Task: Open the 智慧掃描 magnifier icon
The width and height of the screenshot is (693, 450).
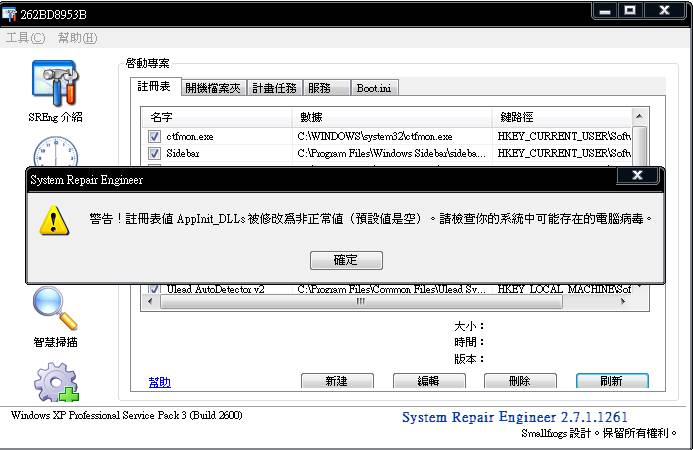Action: [x=55, y=308]
